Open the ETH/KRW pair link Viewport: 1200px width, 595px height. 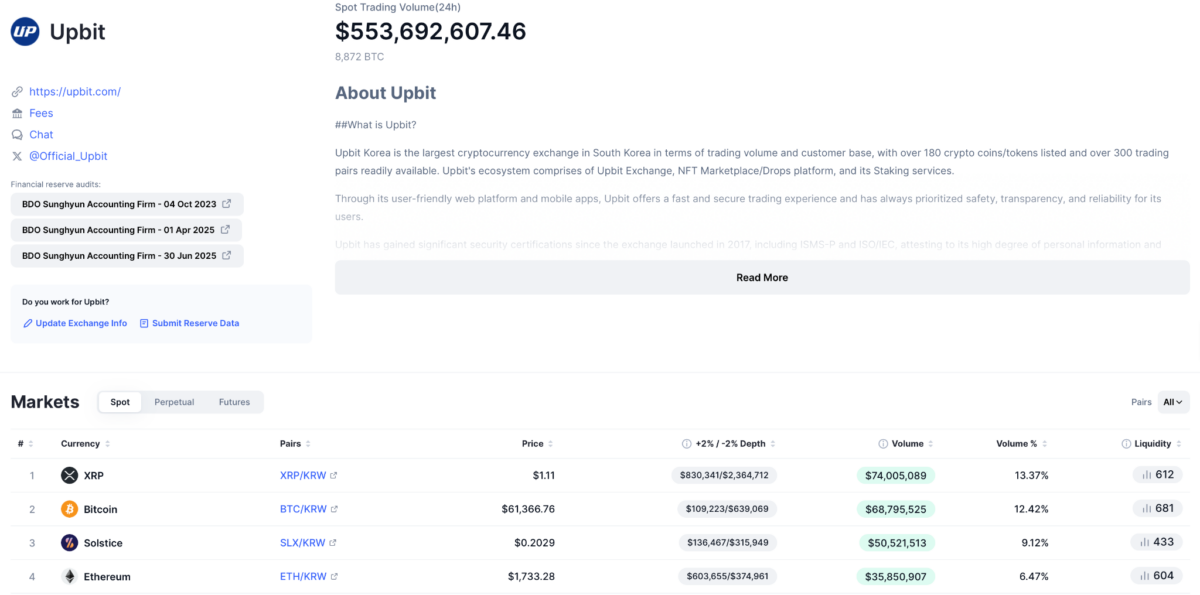303,577
